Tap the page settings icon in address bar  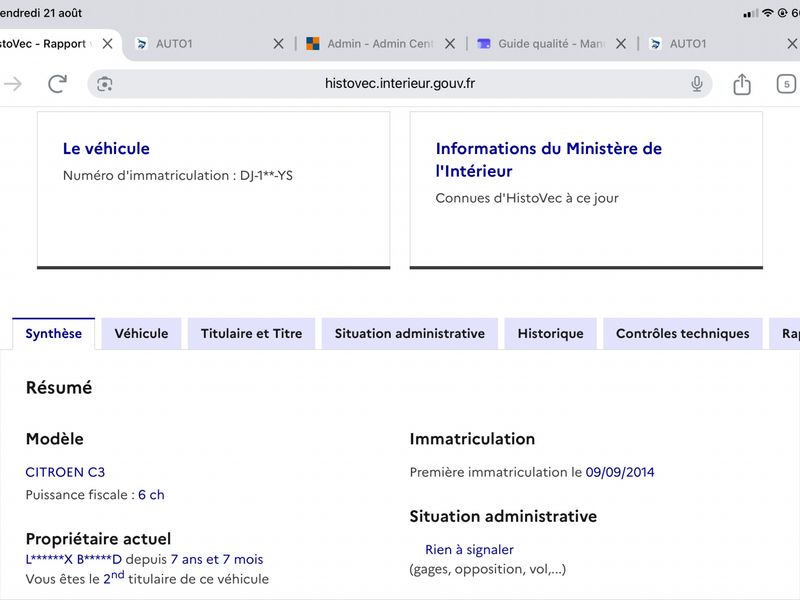tap(105, 84)
